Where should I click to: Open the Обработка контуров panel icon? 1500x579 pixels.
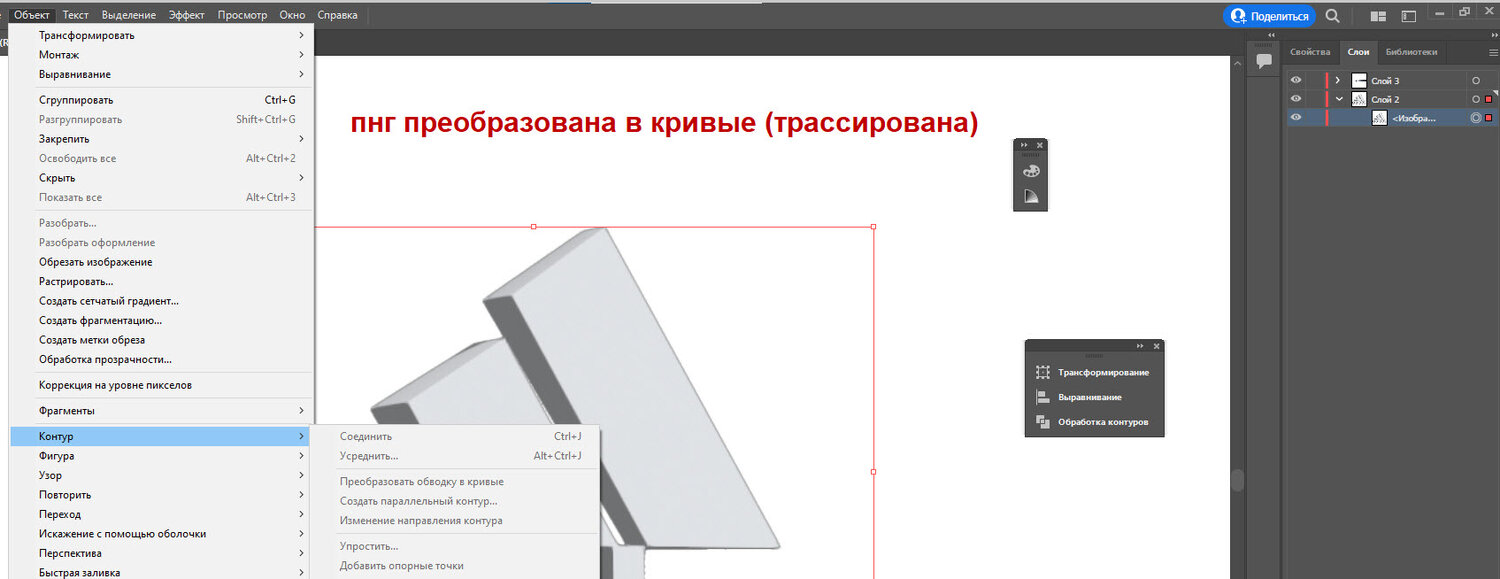1042,422
